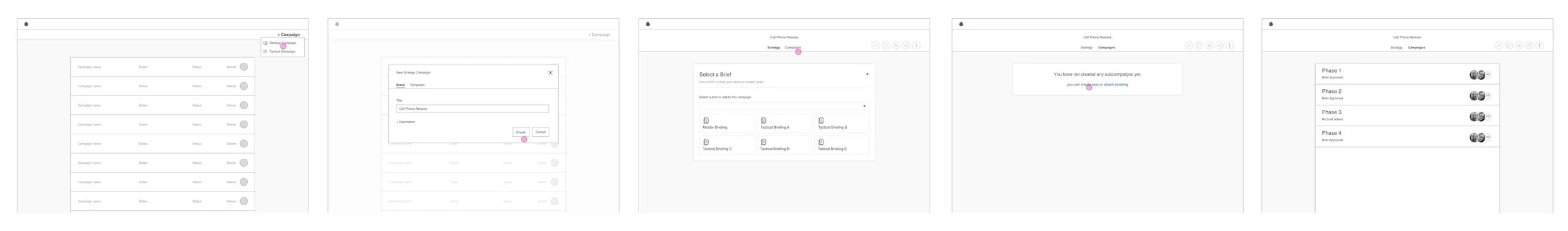Screen dimensions: 1568x231
Task: Click the share icon on the Select a Brief screen
Action: [x=906, y=46]
